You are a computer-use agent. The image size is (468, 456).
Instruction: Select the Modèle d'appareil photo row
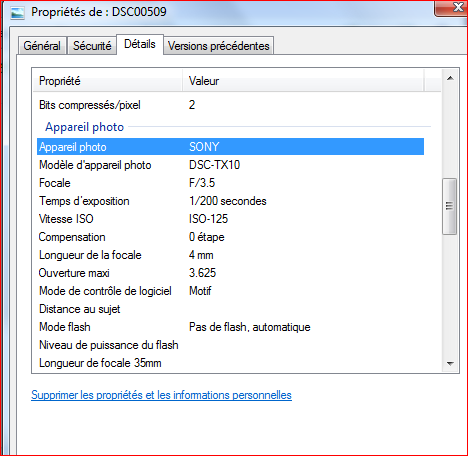click(x=230, y=165)
